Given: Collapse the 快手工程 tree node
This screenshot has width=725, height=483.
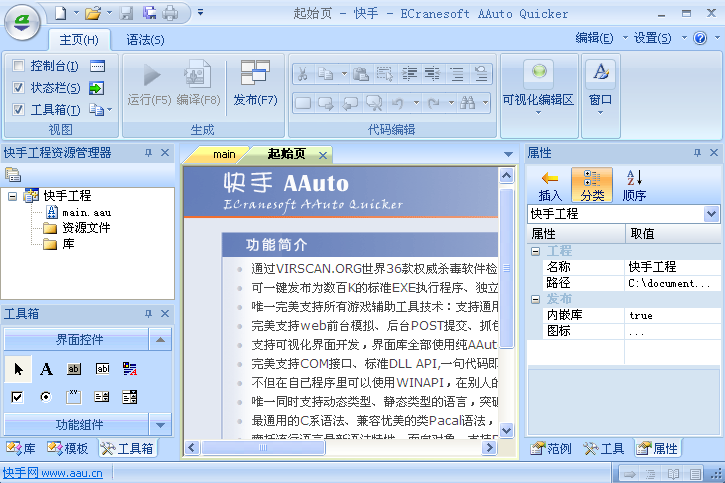Looking at the screenshot, I should pyautogui.click(x=12, y=196).
